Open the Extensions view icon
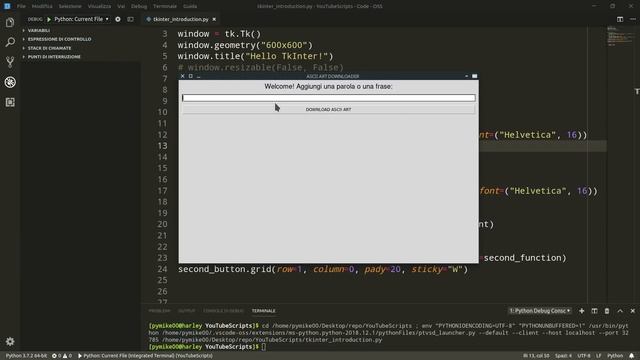This screenshot has height=360, width=640. coord(10,102)
